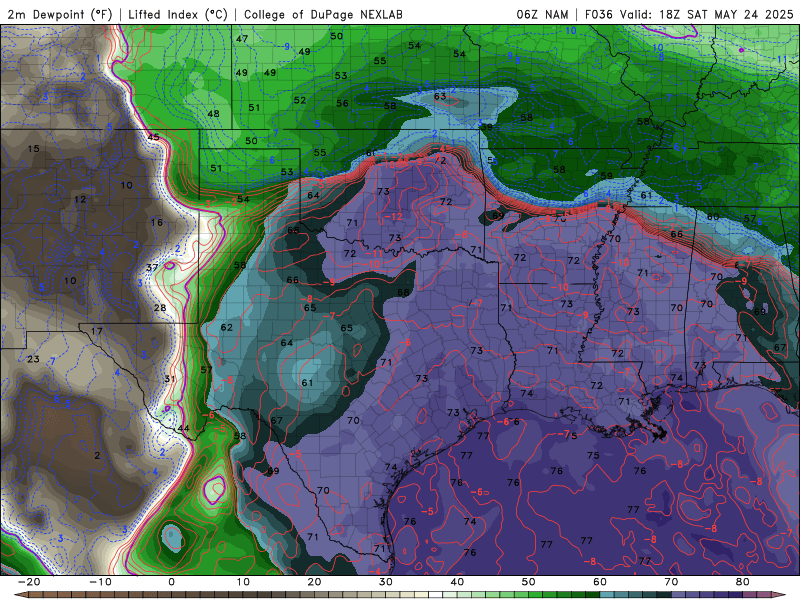Click the 'Lifted Index (°C)' title label
The width and height of the screenshot is (800, 600).
pos(178,14)
